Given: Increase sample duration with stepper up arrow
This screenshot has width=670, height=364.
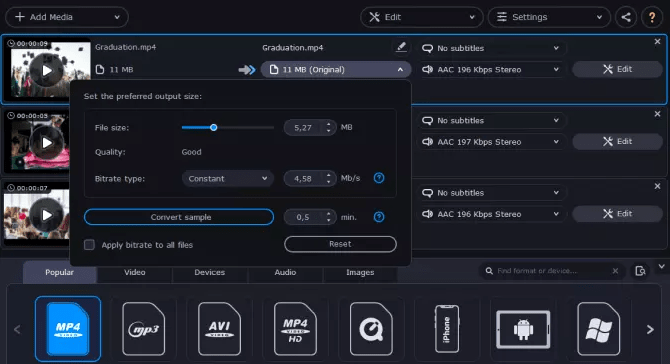Looking at the screenshot, I should coord(328,214).
